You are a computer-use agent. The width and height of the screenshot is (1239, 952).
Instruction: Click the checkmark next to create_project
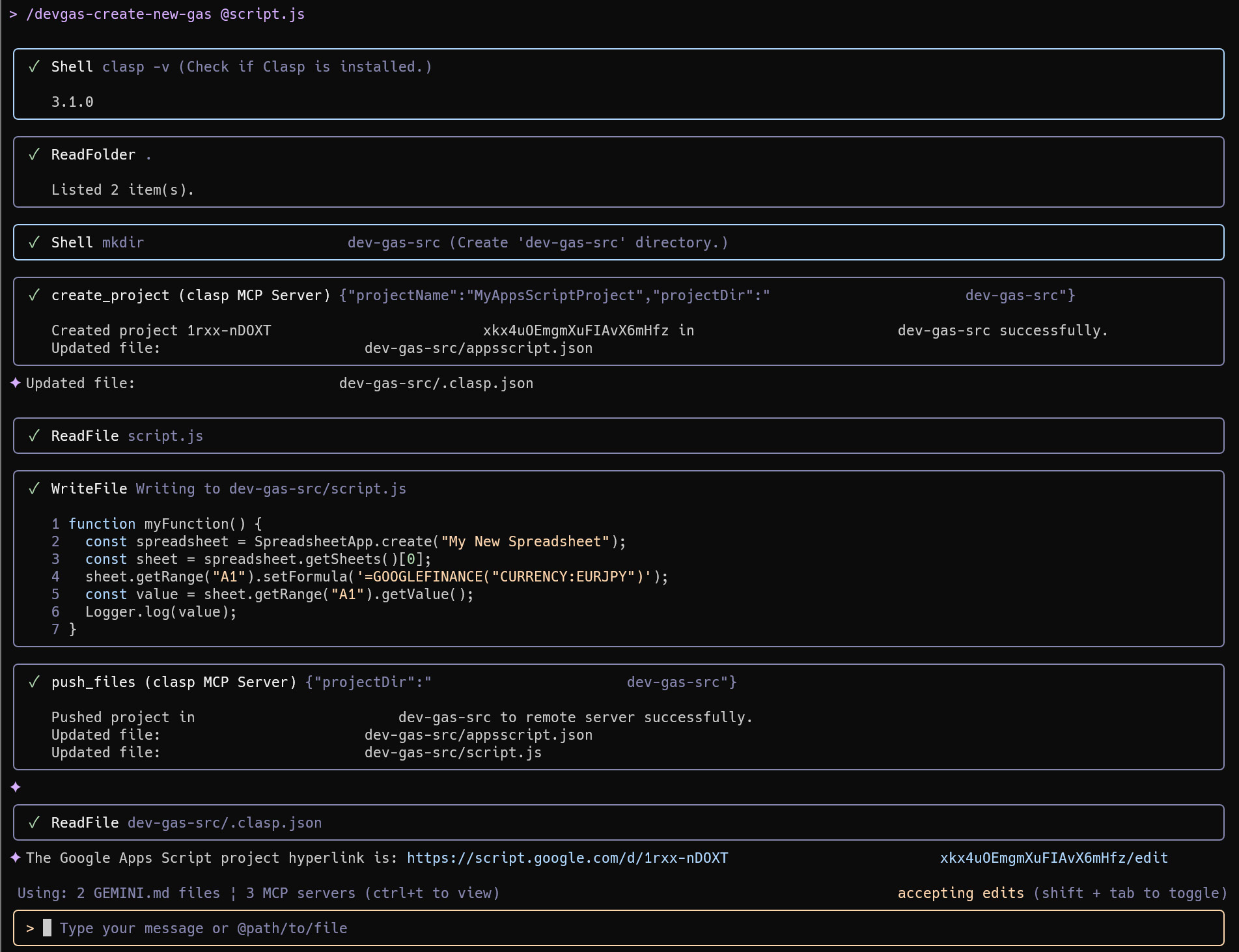[35, 296]
